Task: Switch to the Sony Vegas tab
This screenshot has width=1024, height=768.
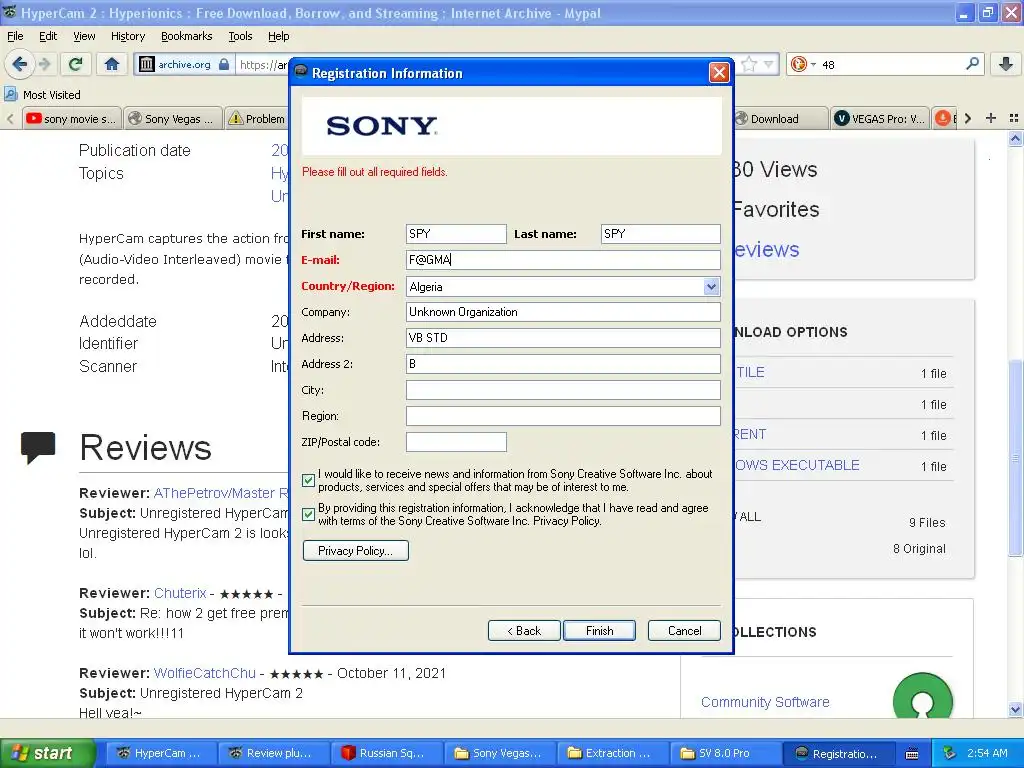Action: (172, 118)
